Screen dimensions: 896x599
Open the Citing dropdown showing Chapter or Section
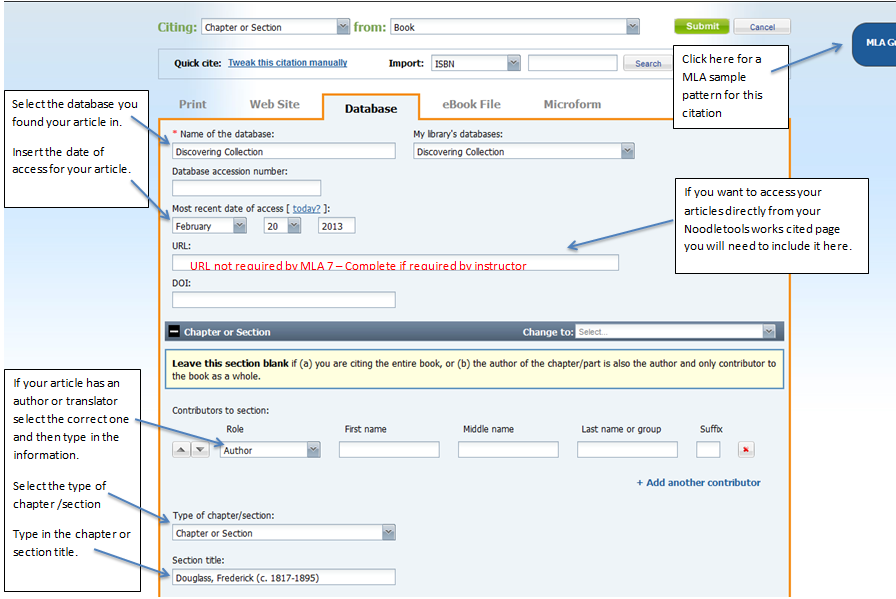coord(343,27)
